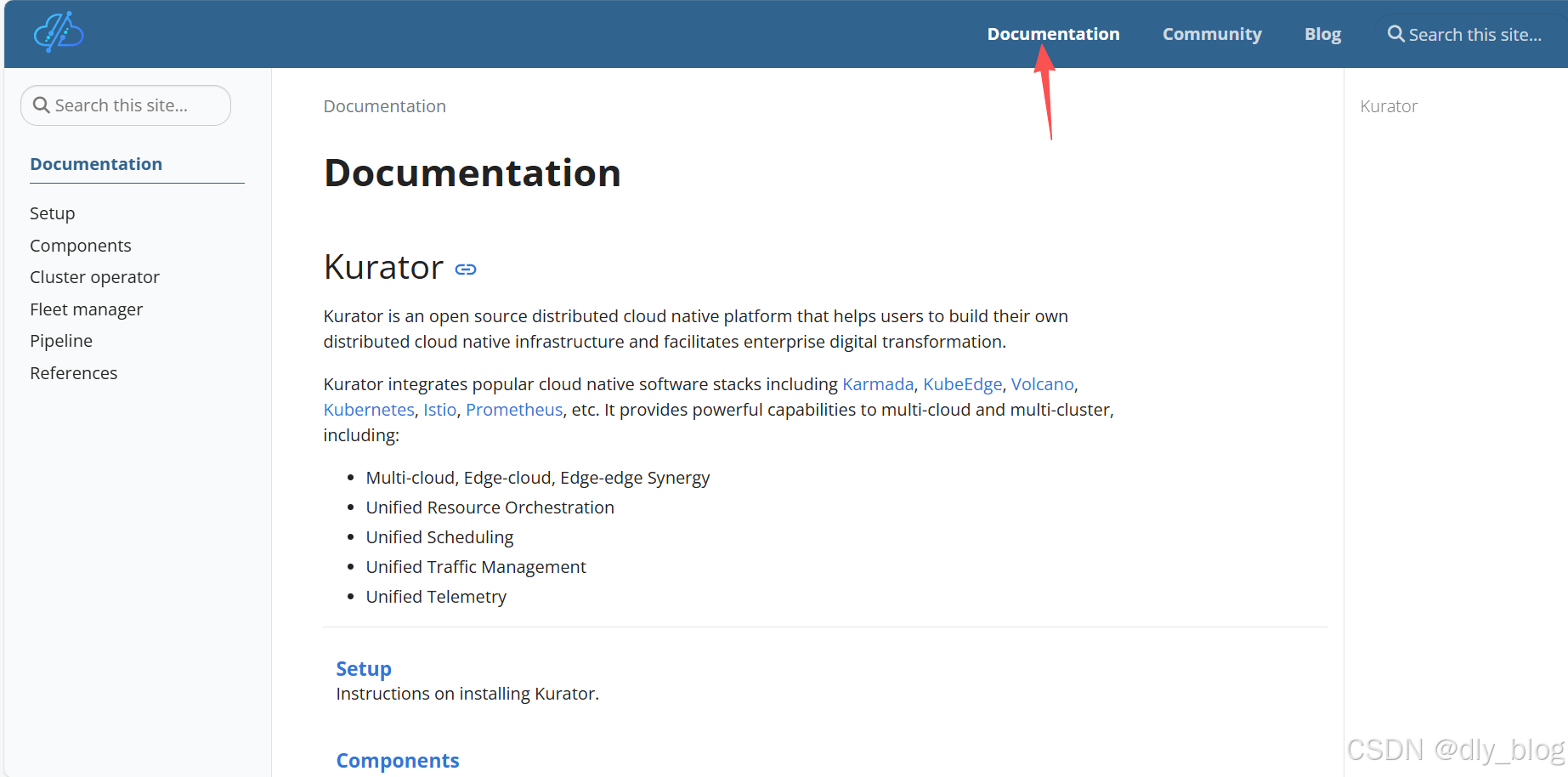Open References in the sidebar

[74, 373]
